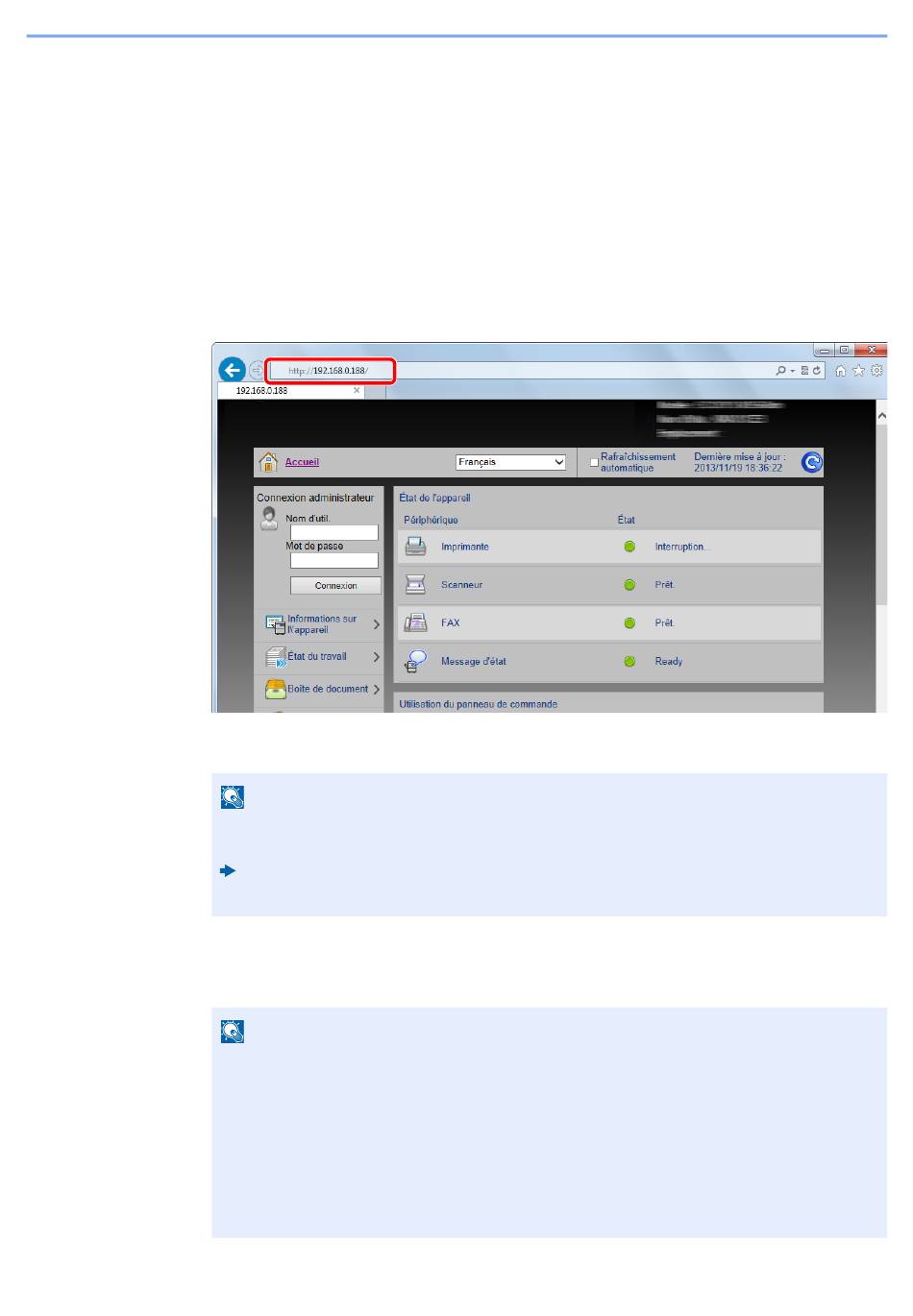
Task: Click the Connexion login button
Action: 335,585
